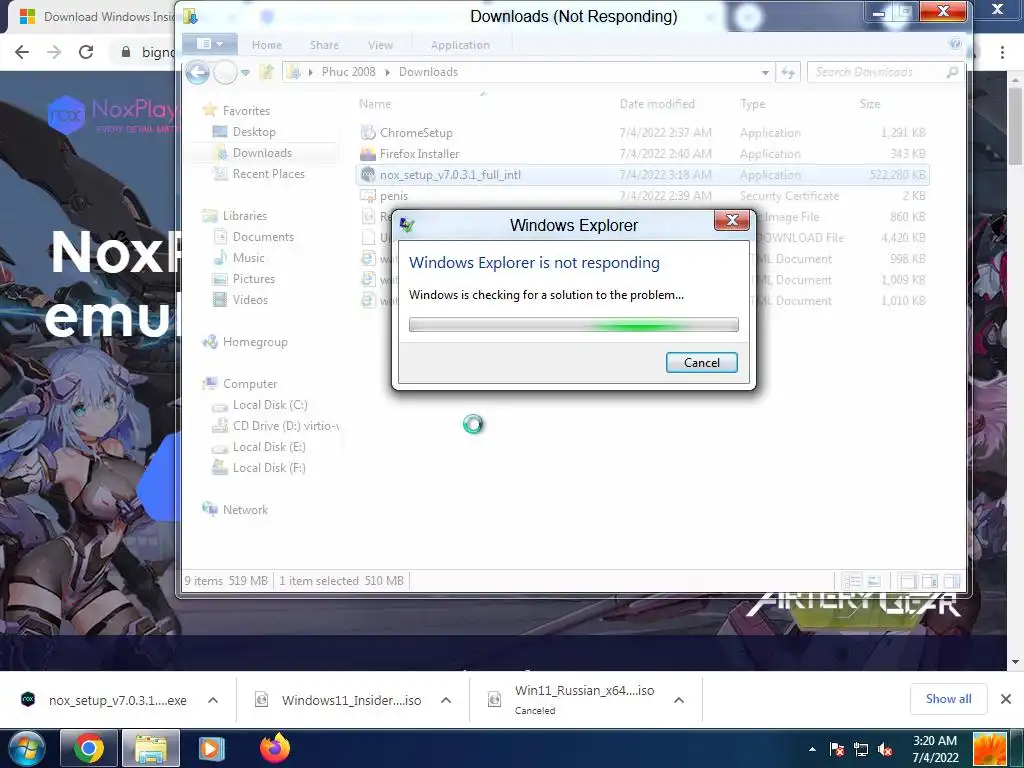Open Local Disk (F:)
1024x768 pixels.
[269, 467]
